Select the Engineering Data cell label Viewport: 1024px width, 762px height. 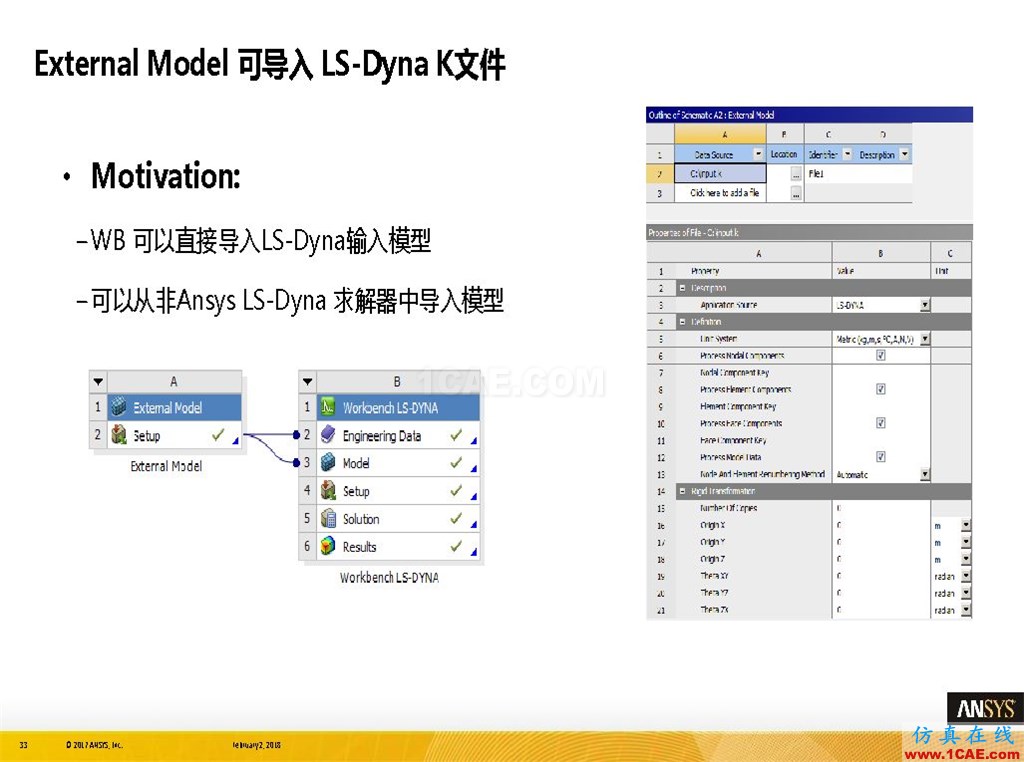coord(382,436)
